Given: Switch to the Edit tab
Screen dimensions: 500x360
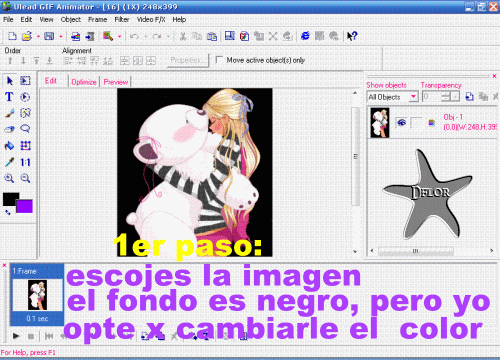Looking at the screenshot, I should point(51,81).
